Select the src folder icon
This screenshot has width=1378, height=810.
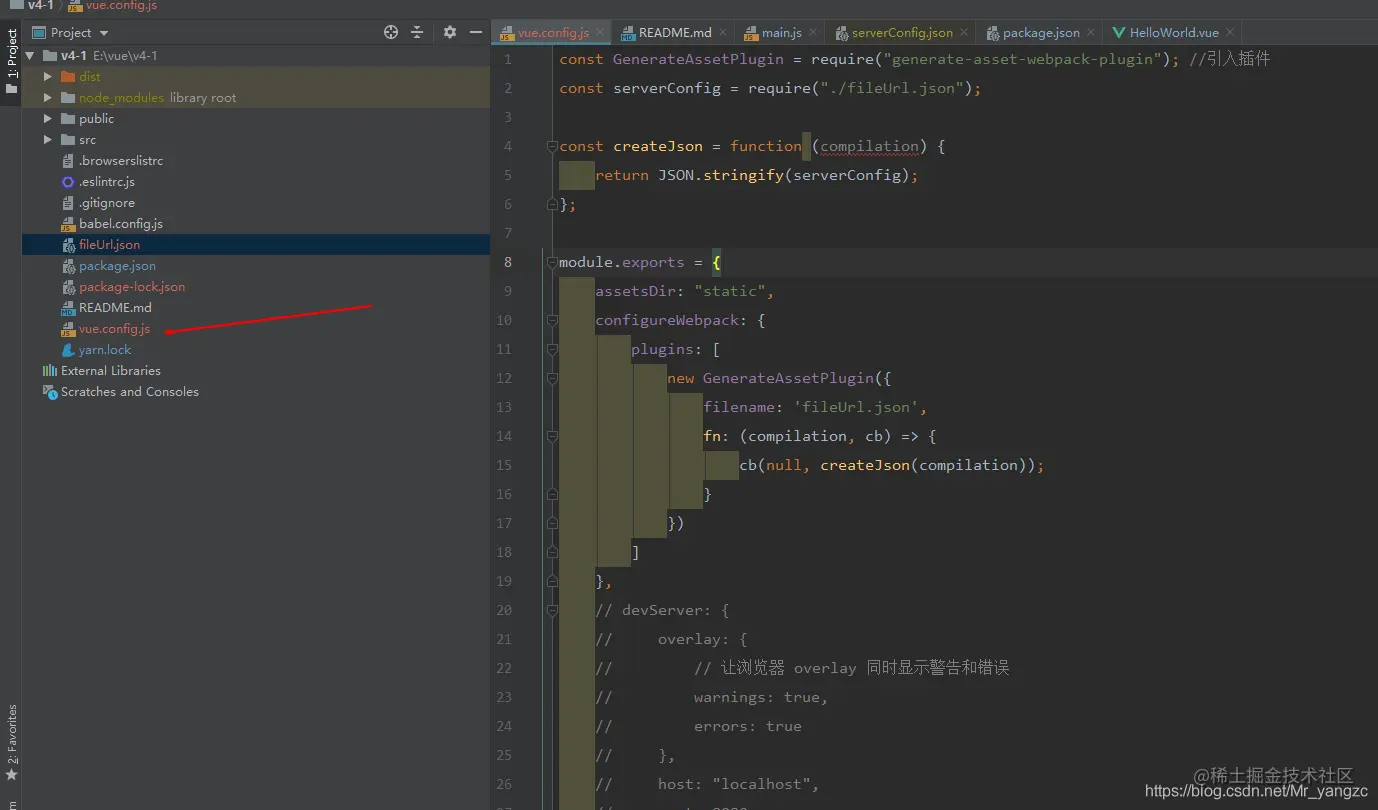tap(68, 139)
